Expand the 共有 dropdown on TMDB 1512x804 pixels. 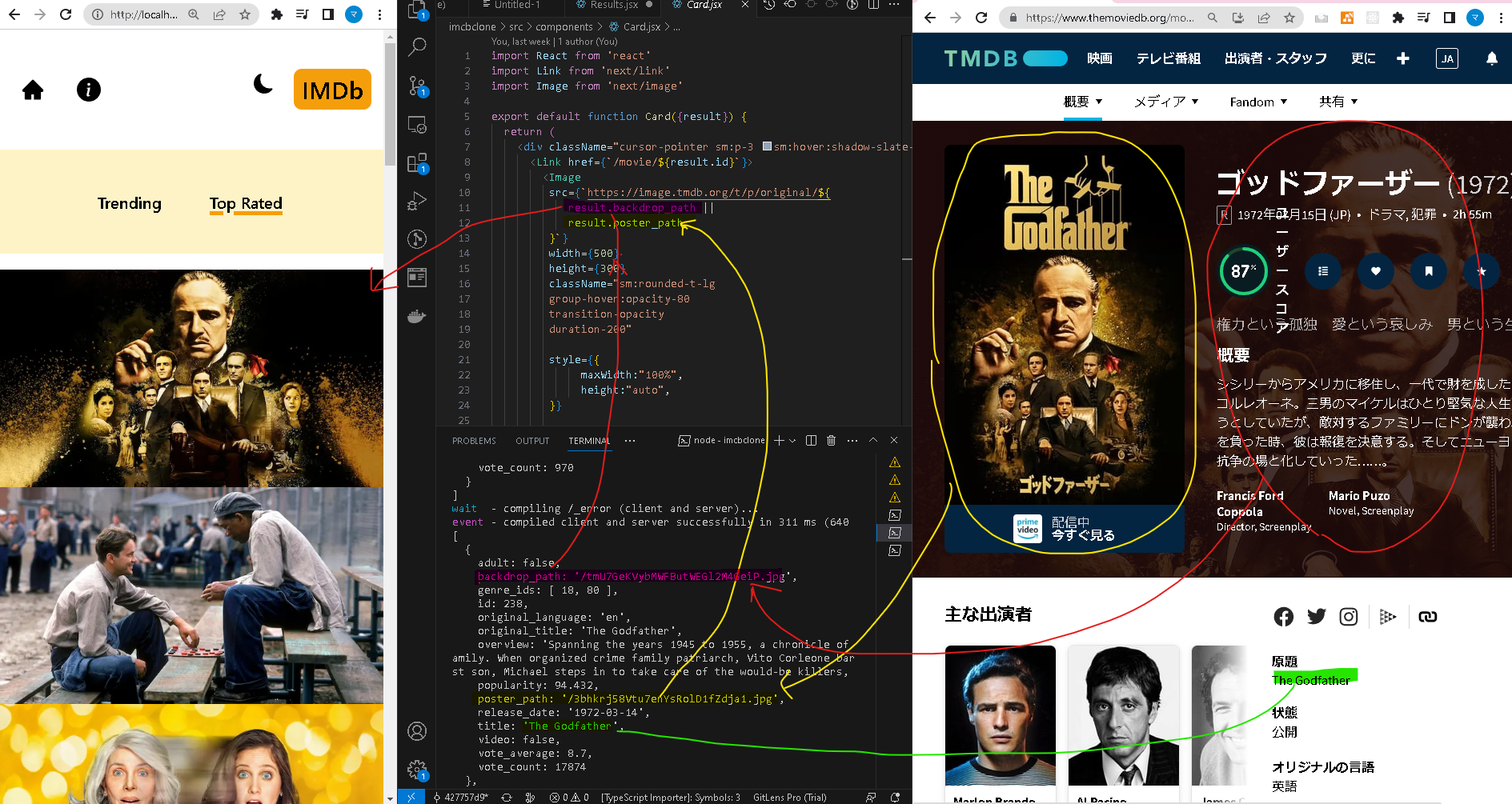point(1338,102)
